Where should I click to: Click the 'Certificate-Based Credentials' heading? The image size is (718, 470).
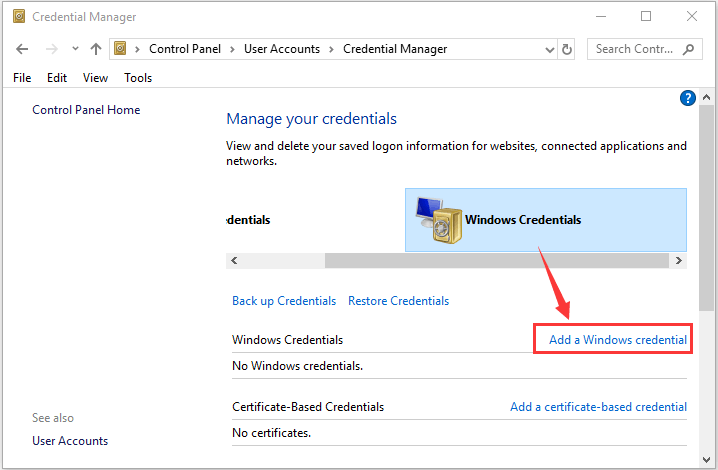308,407
